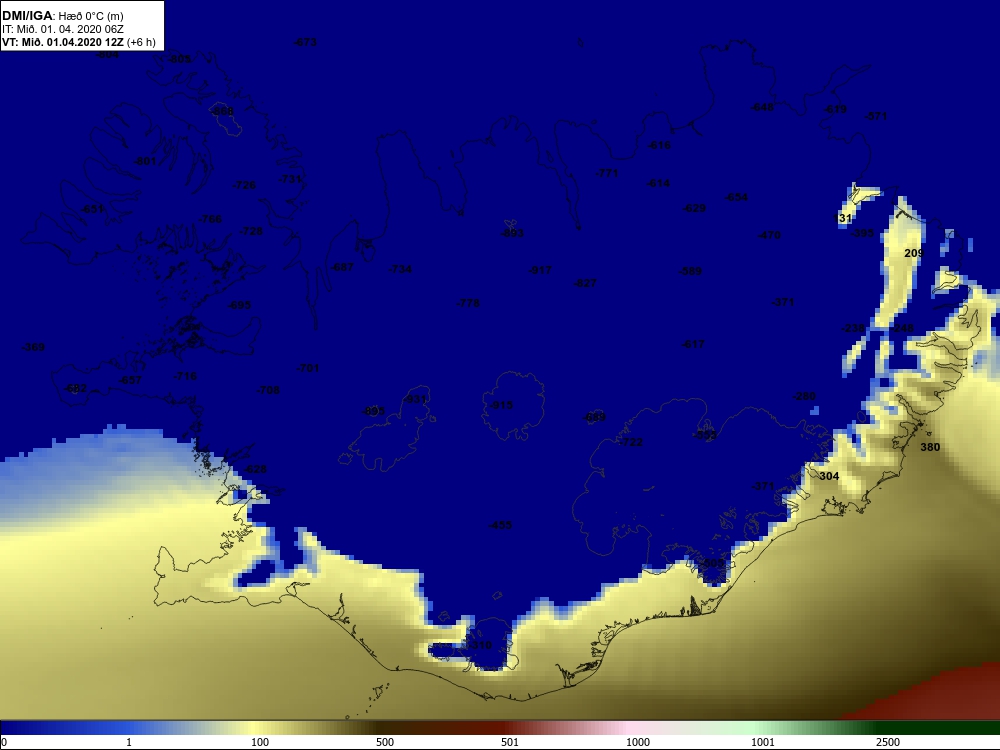
Task: Click the map value '-238'
Action: (x=853, y=328)
